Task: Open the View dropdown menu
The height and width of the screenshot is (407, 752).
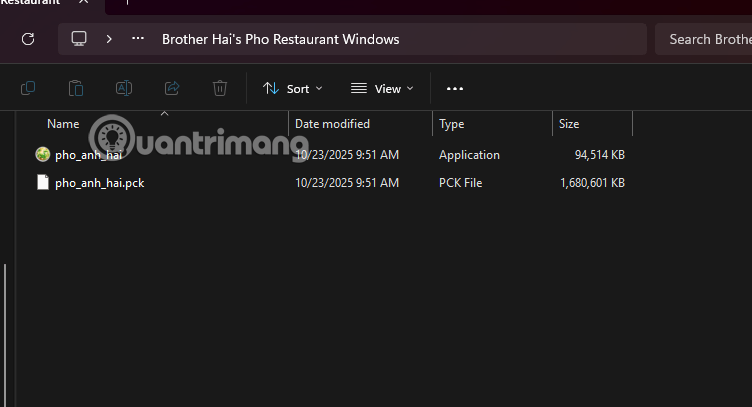Action: pyautogui.click(x=381, y=89)
